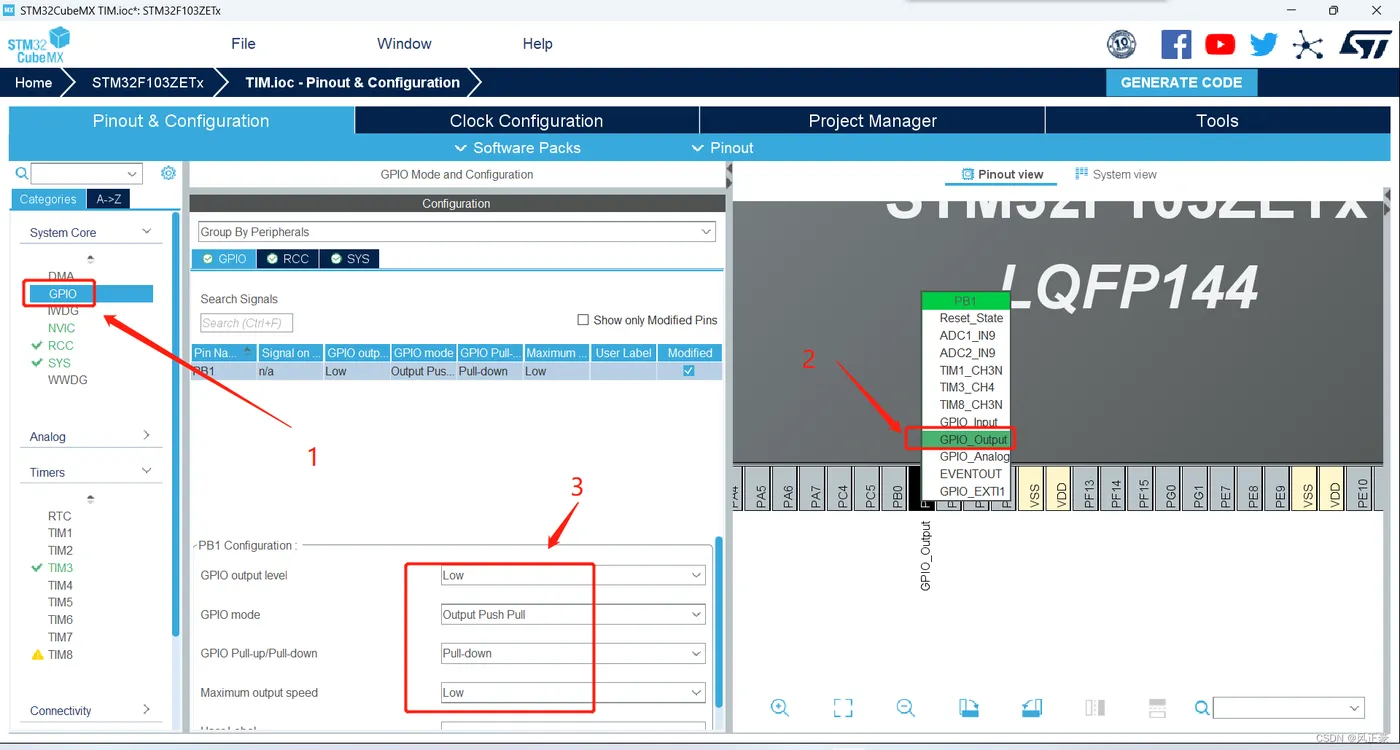Switch to System view
This screenshot has height=750, width=1400.
tap(1116, 174)
